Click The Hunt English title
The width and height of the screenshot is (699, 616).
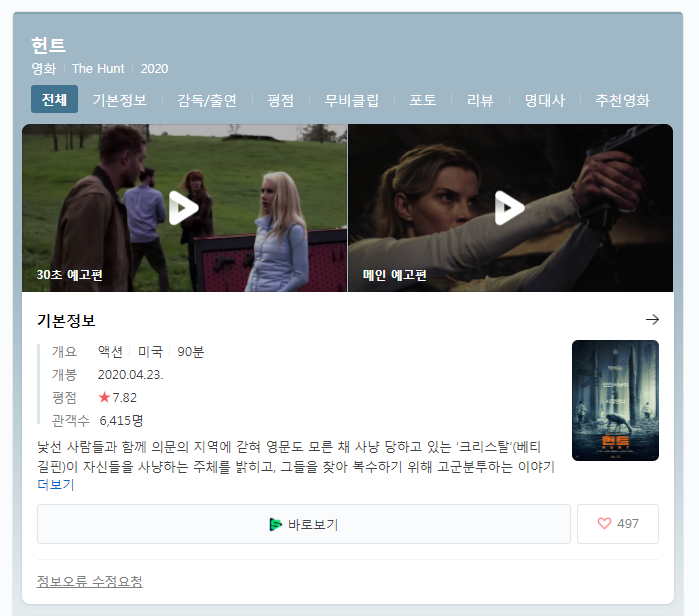pyautogui.click(x=98, y=69)
